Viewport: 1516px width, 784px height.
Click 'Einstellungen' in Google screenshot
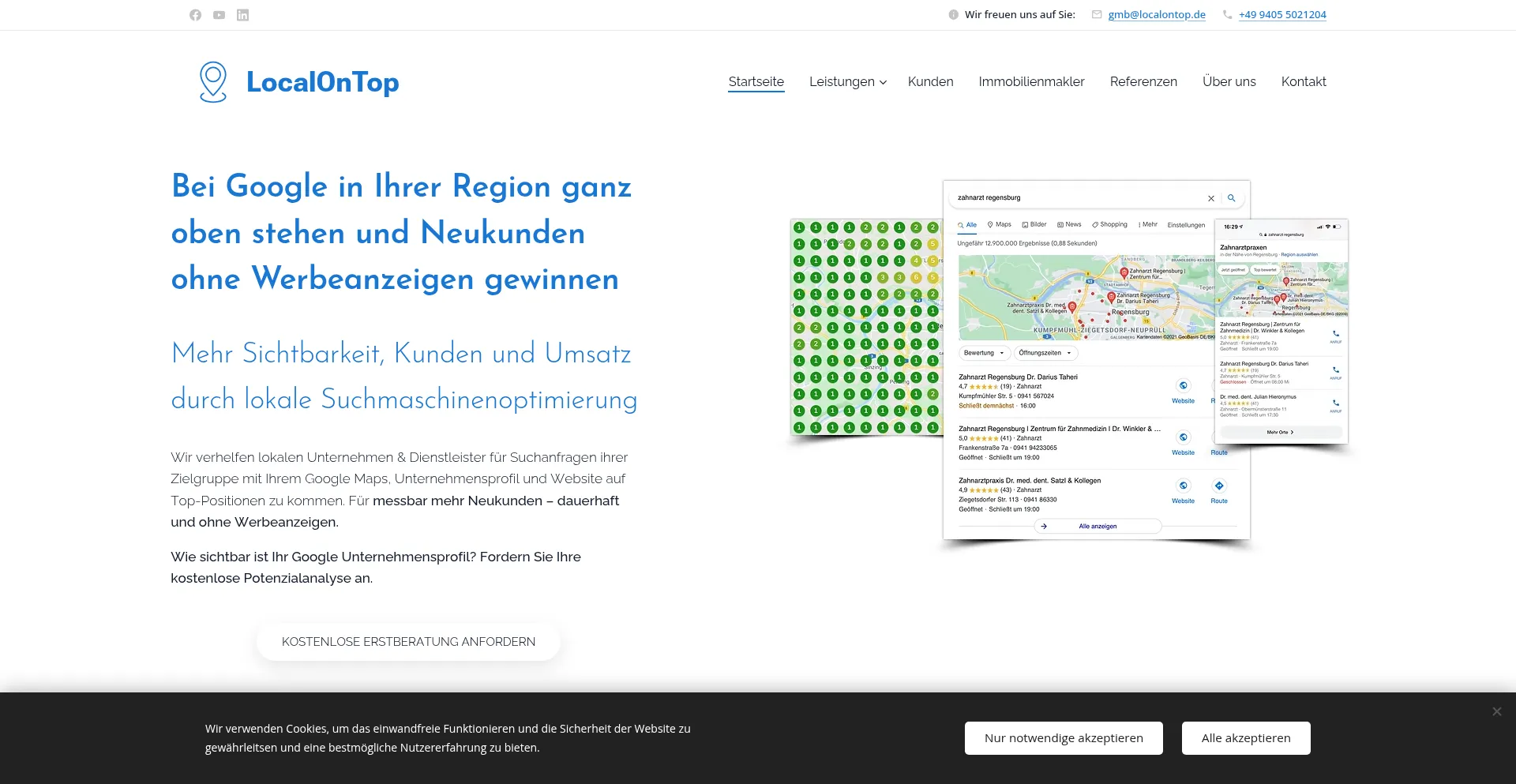click(x=1186, y=226)
